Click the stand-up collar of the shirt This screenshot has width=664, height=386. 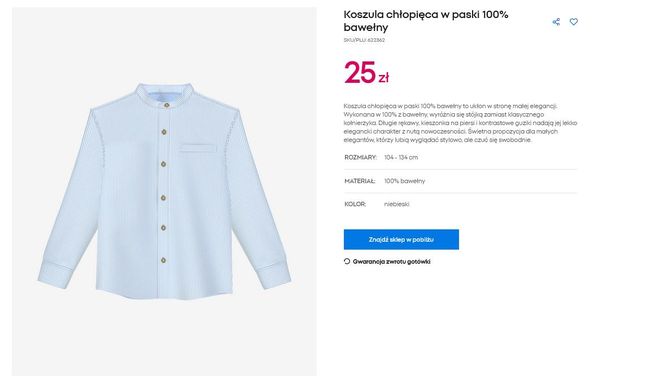click(165, 92)
